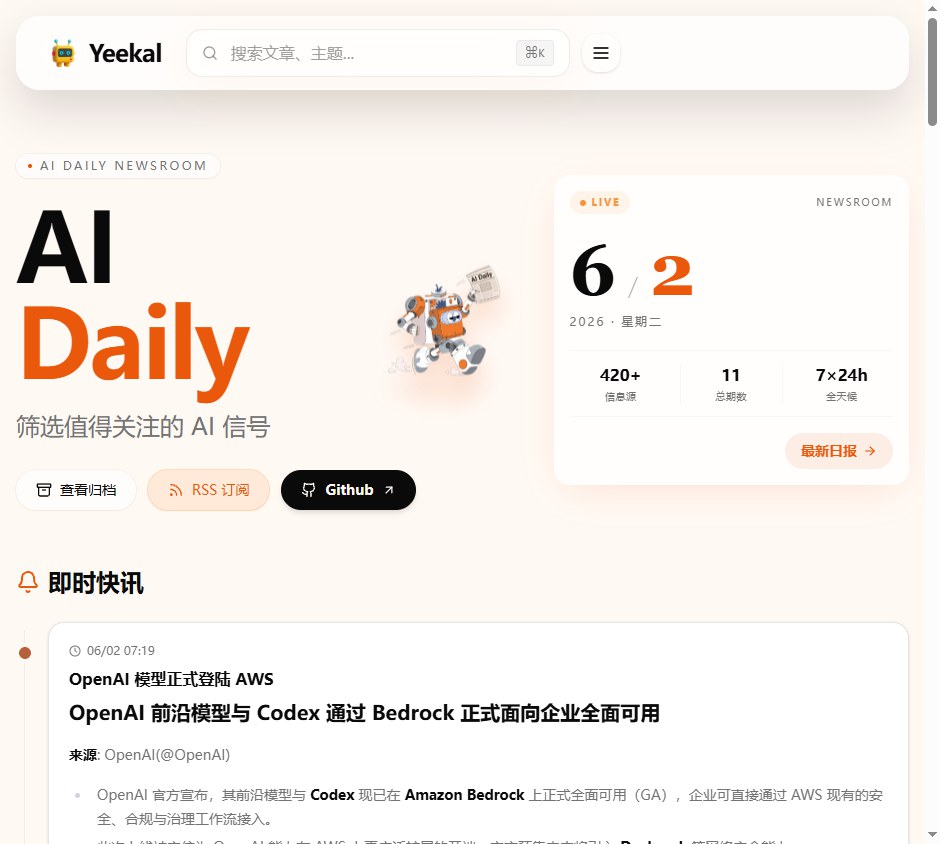Click the date number 6
Image resolution: width=940 pixels, height=844 pixels.
(x=593, y=271)
